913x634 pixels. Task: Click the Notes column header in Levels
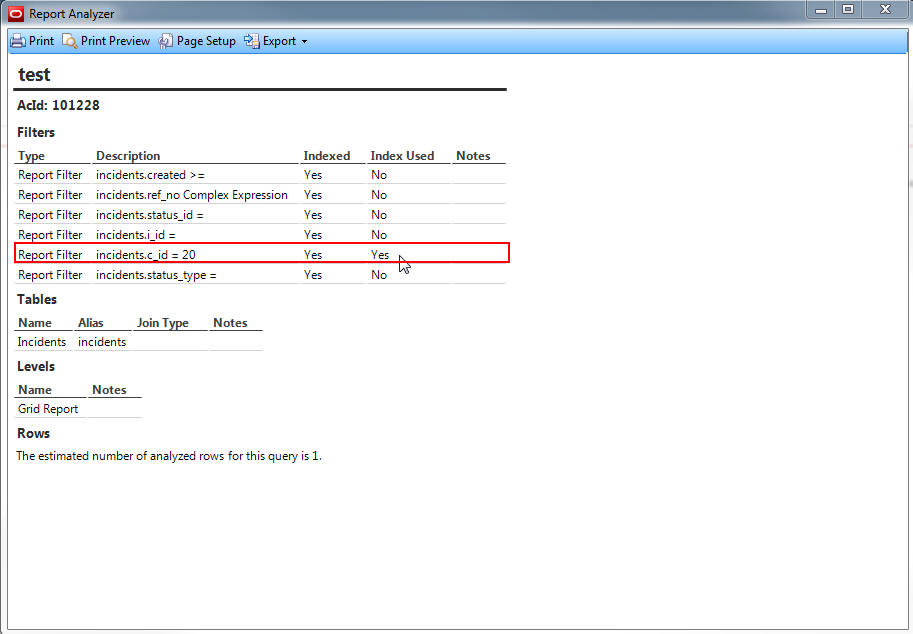[109, 390]
